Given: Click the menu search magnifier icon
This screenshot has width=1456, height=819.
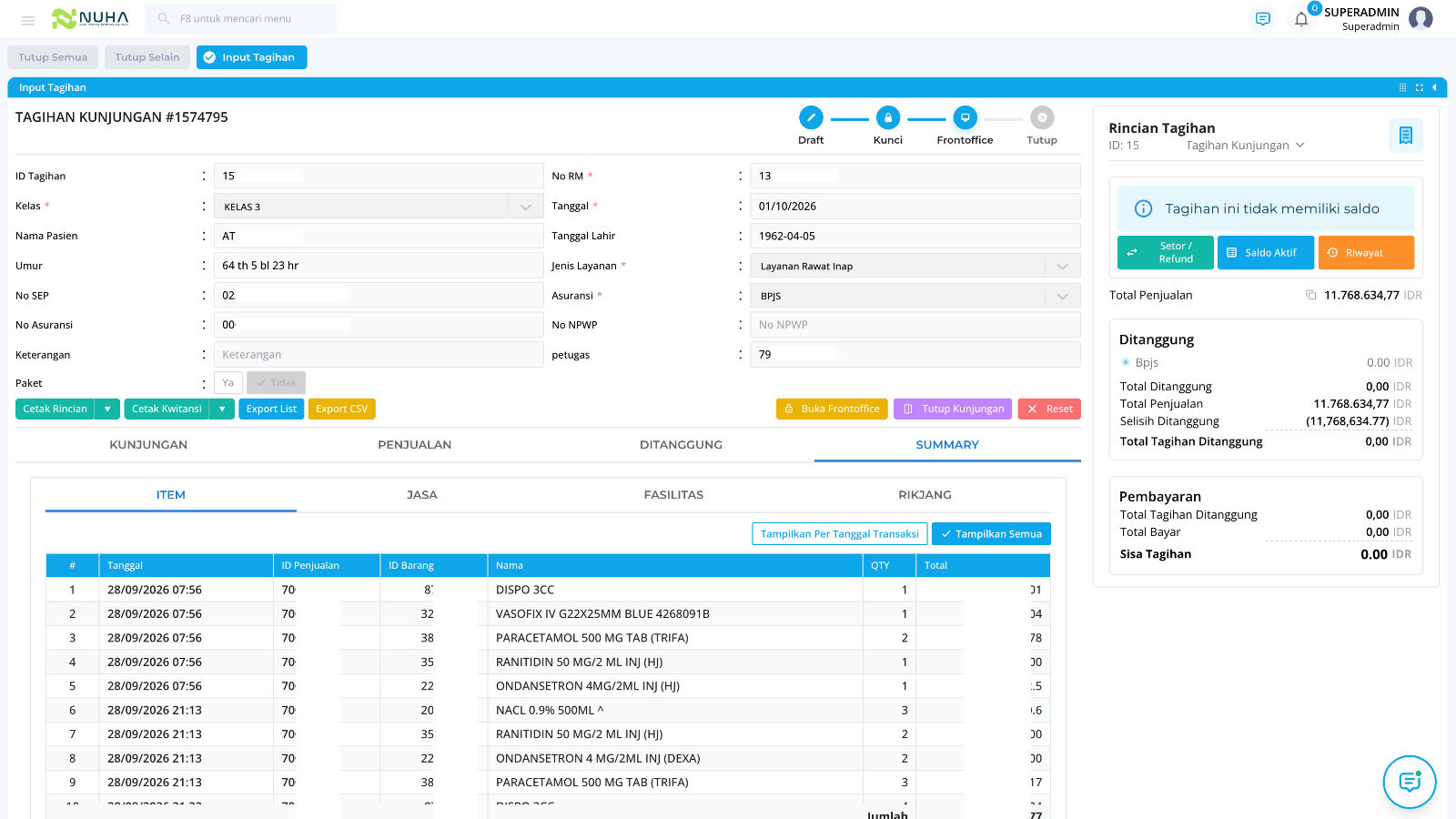Looking at the screenshot, I should 164,18.
